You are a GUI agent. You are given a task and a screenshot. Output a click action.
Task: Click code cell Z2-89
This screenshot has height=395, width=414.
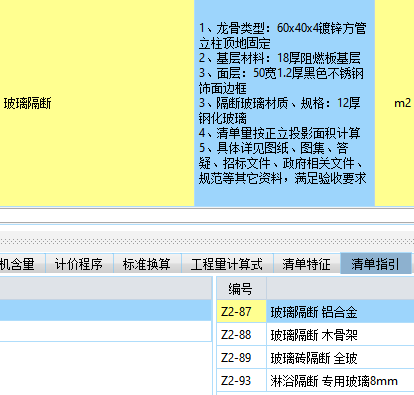tap(241, 357)
